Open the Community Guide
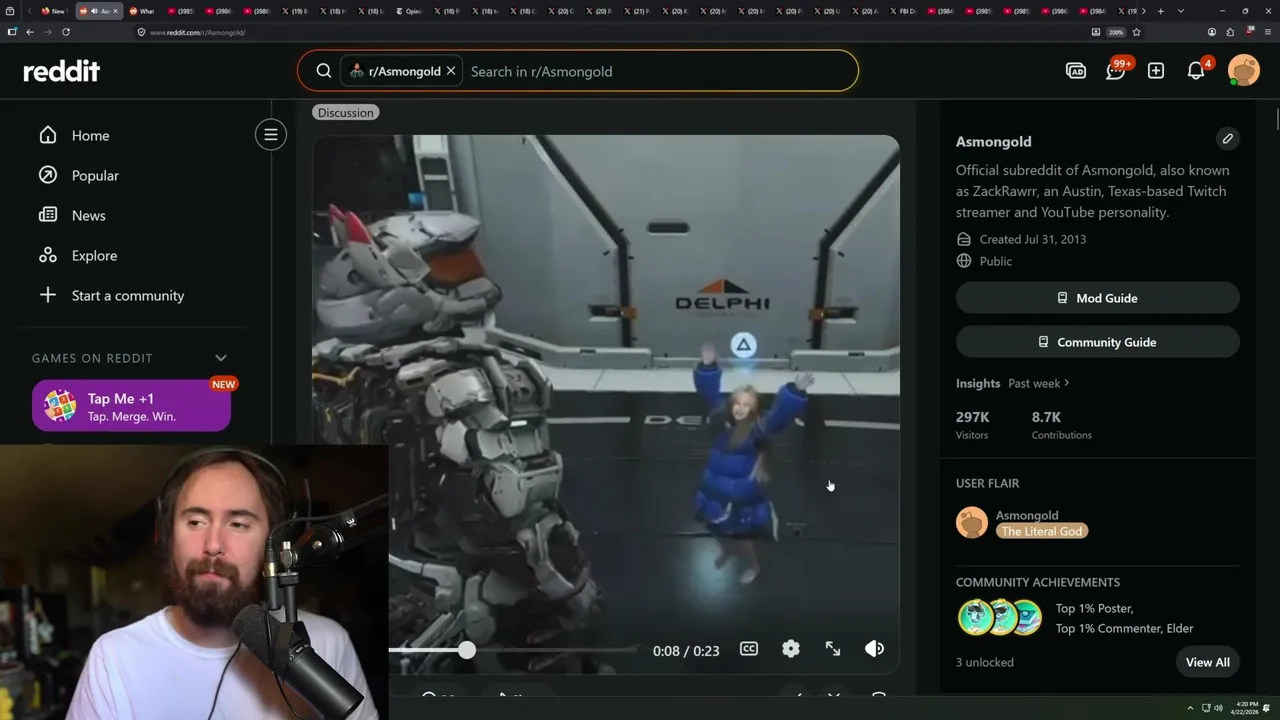 click(x=1098, y=342)
